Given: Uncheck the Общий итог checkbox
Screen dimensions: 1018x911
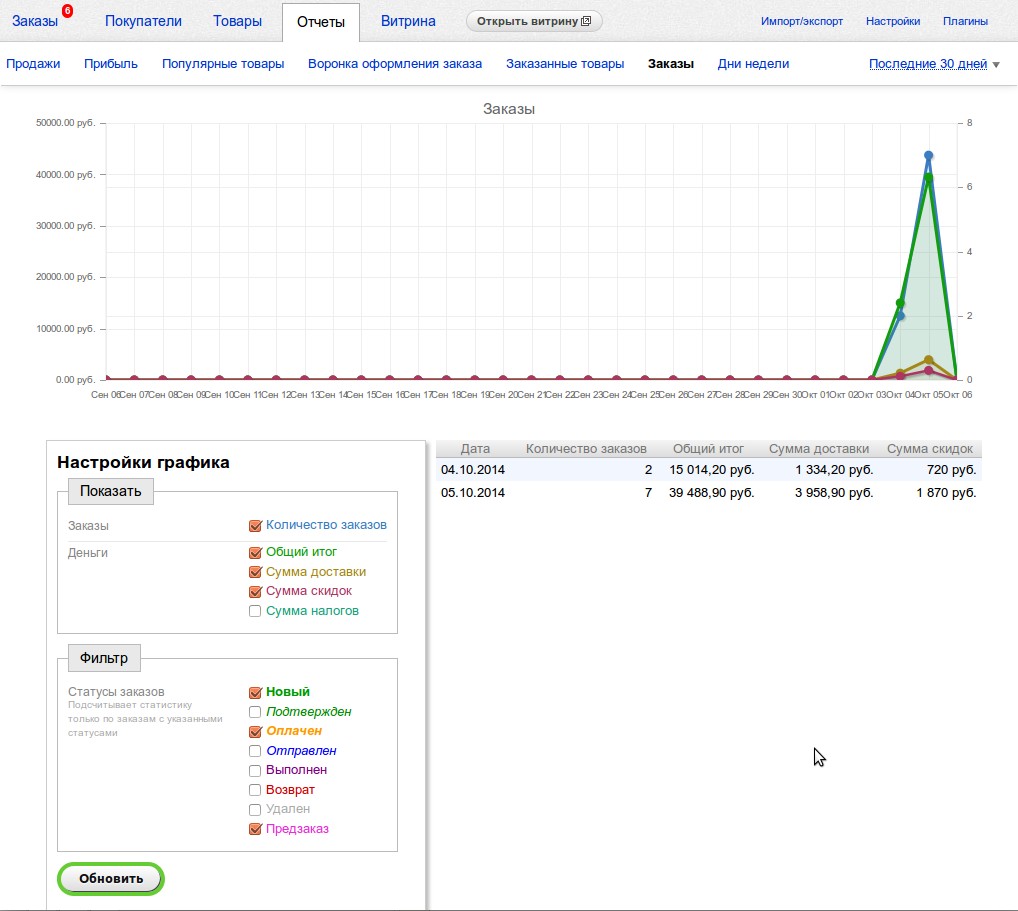Looking at the screenshot, I should tap(255, 553).
